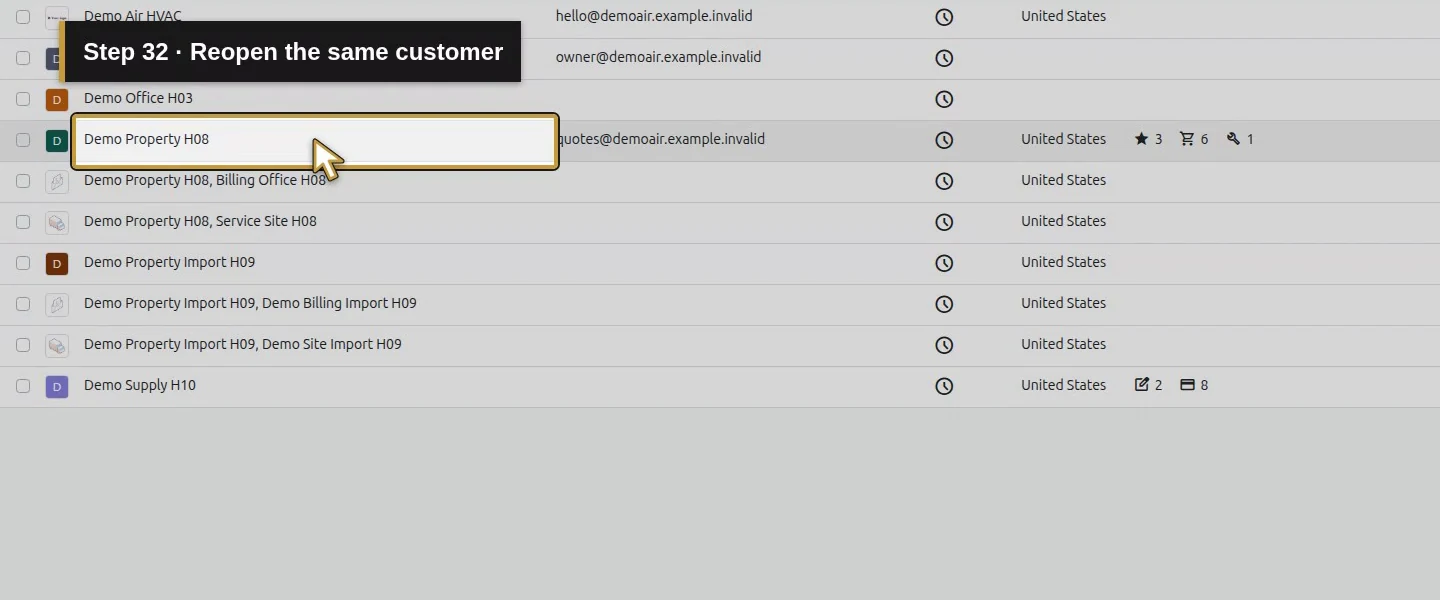Click the invoice address icon for Demo Billing Import H09
The image size is (1440, 600).
[x=57, y=304]
